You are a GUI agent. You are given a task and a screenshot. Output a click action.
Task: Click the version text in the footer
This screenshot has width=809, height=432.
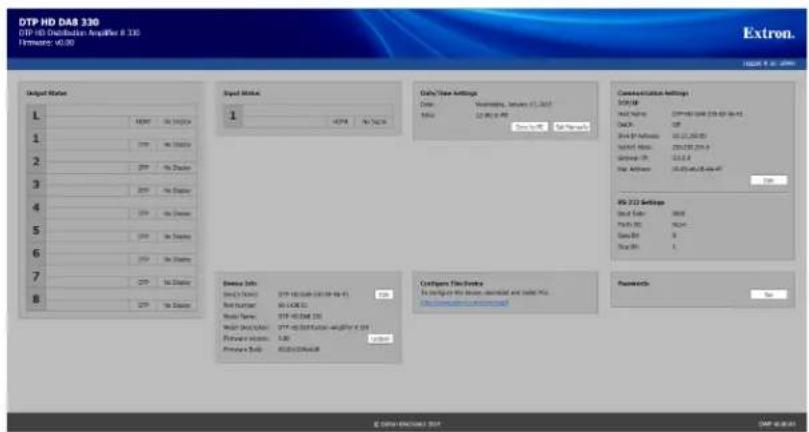coord(776,424)
